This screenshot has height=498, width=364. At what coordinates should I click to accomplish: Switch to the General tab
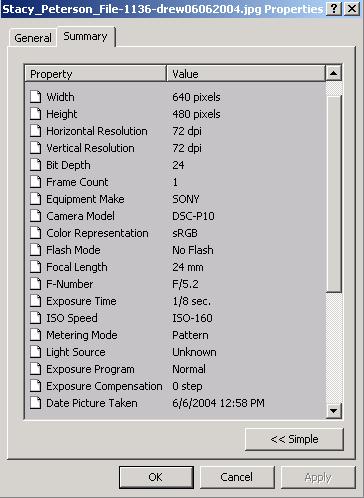coord(33,38)
